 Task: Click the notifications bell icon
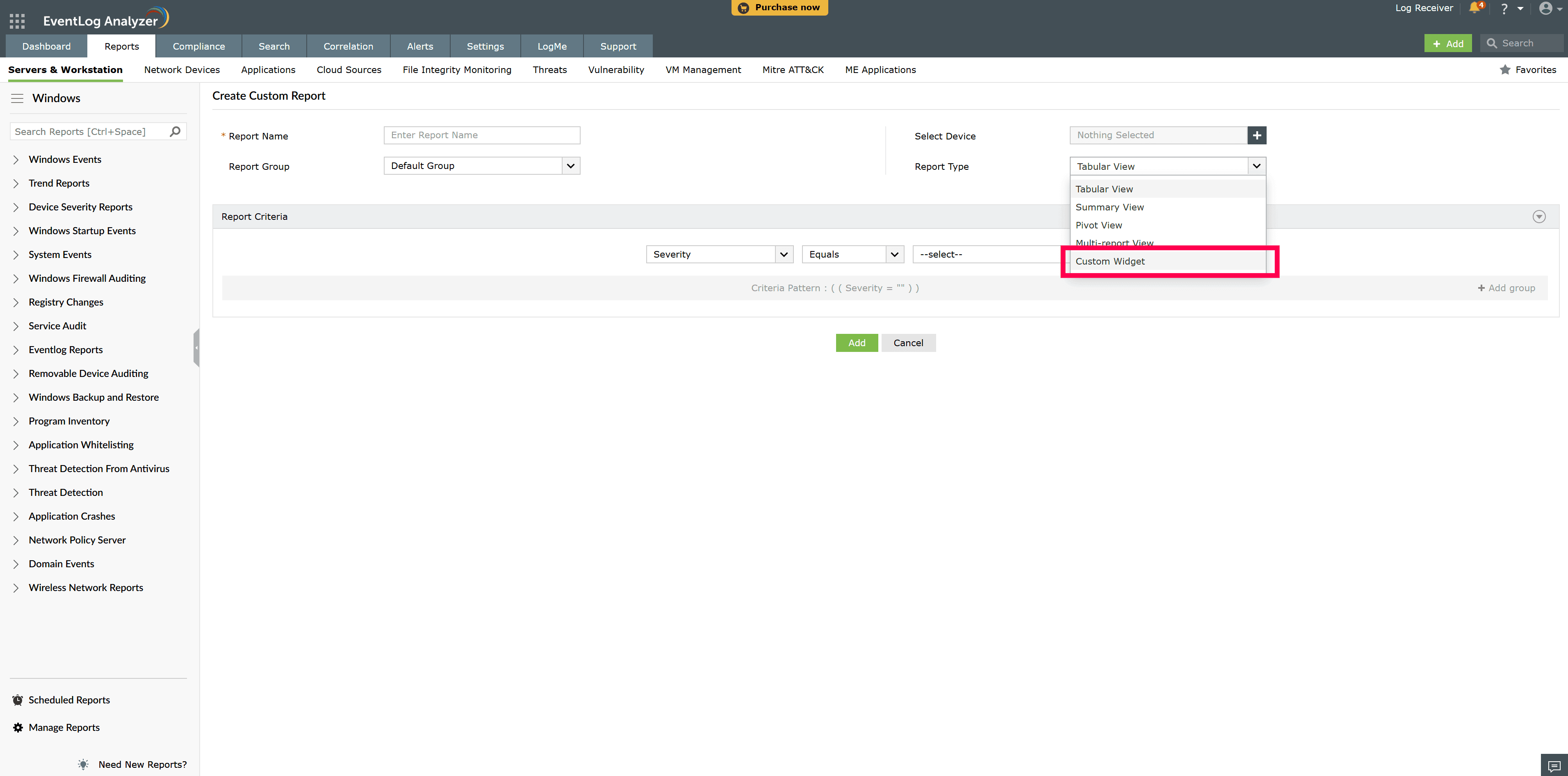1474,8
